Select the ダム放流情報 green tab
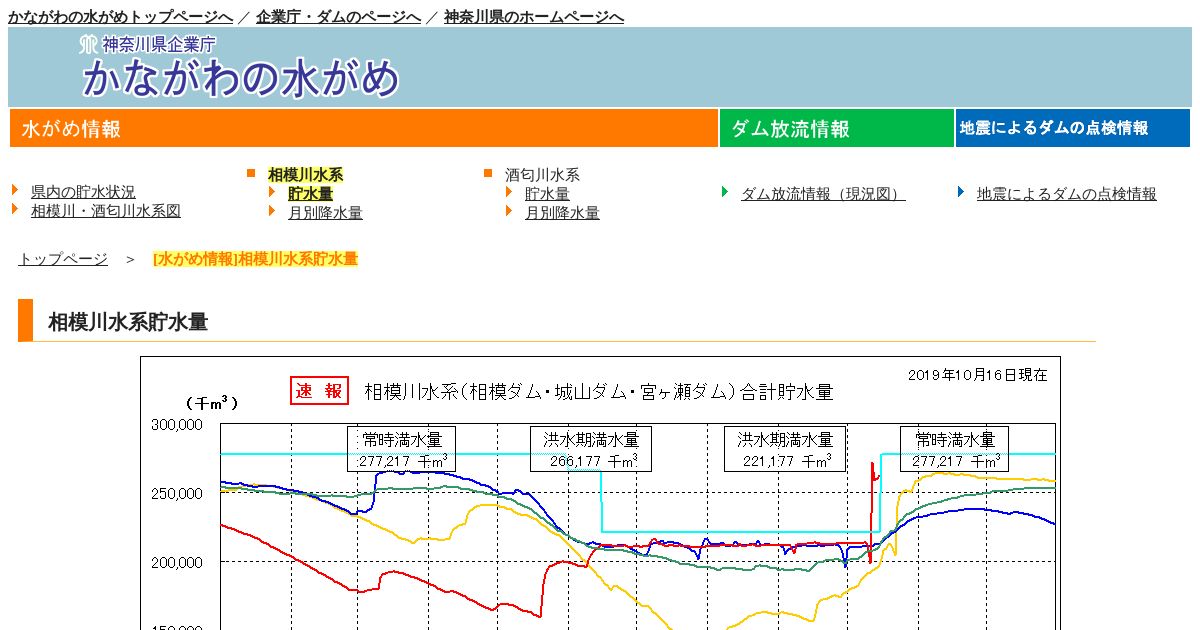1200x630 pixels. (x=836, y=128)
